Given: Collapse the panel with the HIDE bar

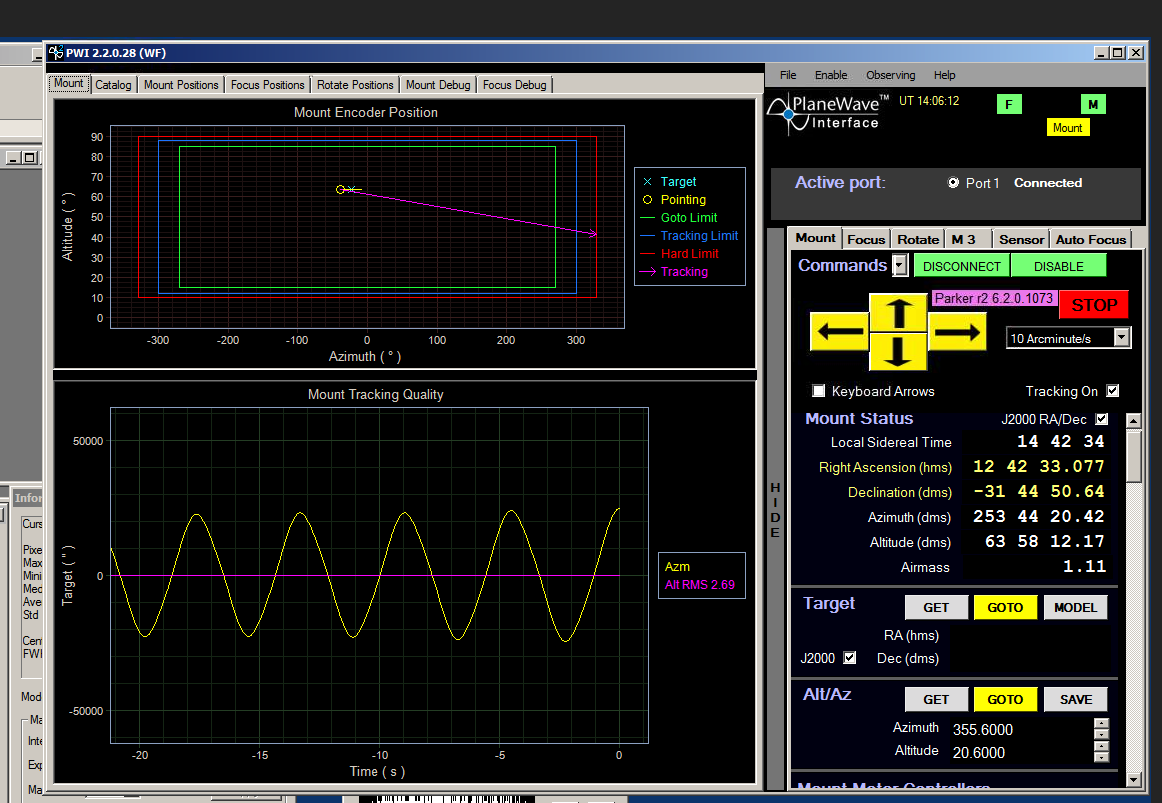Looking at the screenshot, I should (x=775, y=510).
